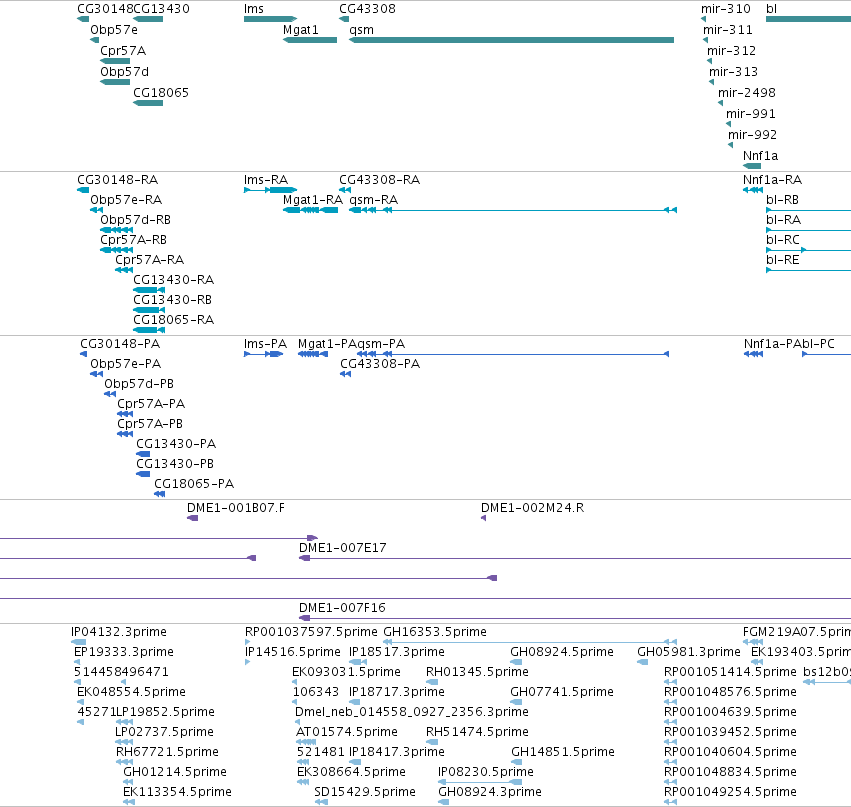The height and width of the screenshot is (807, 851).
Task: Select the bl-RC transcript label
Action: [783, 240]
